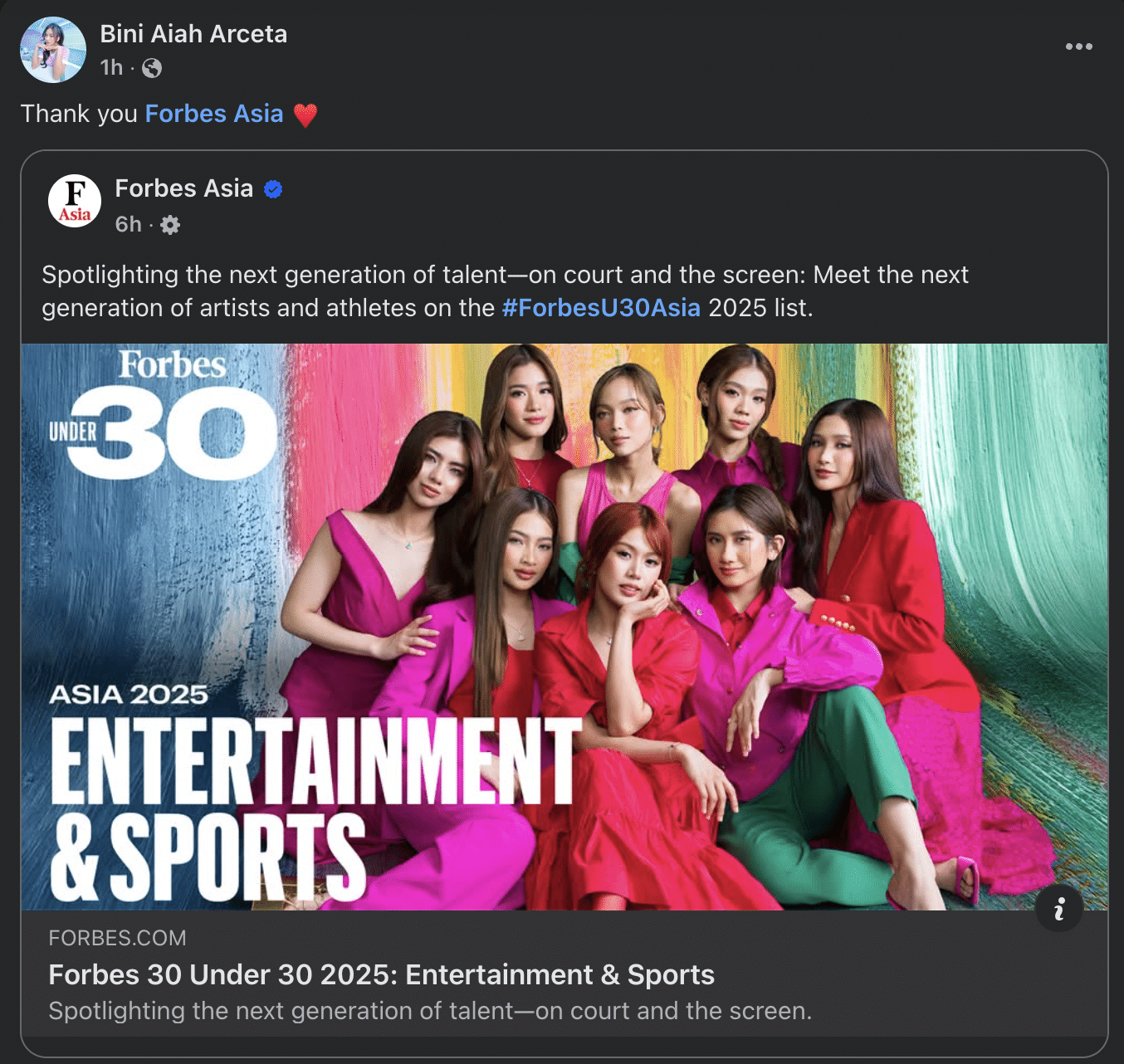
Task: Click the red heart emoji
Action: pos(305,115)
